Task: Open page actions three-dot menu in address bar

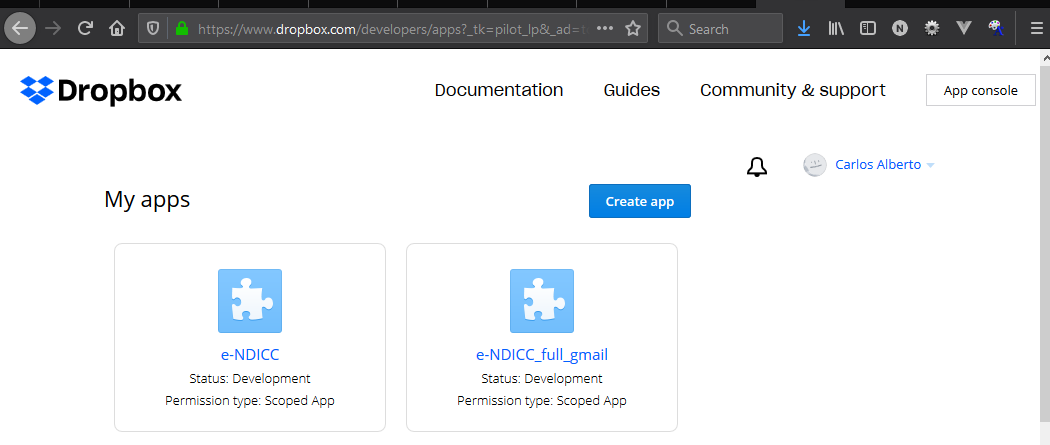Action: (604, 29)
